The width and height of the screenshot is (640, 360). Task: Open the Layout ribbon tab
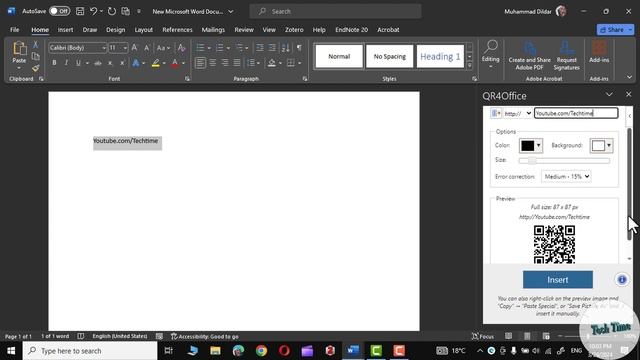[x=144, y=30]
